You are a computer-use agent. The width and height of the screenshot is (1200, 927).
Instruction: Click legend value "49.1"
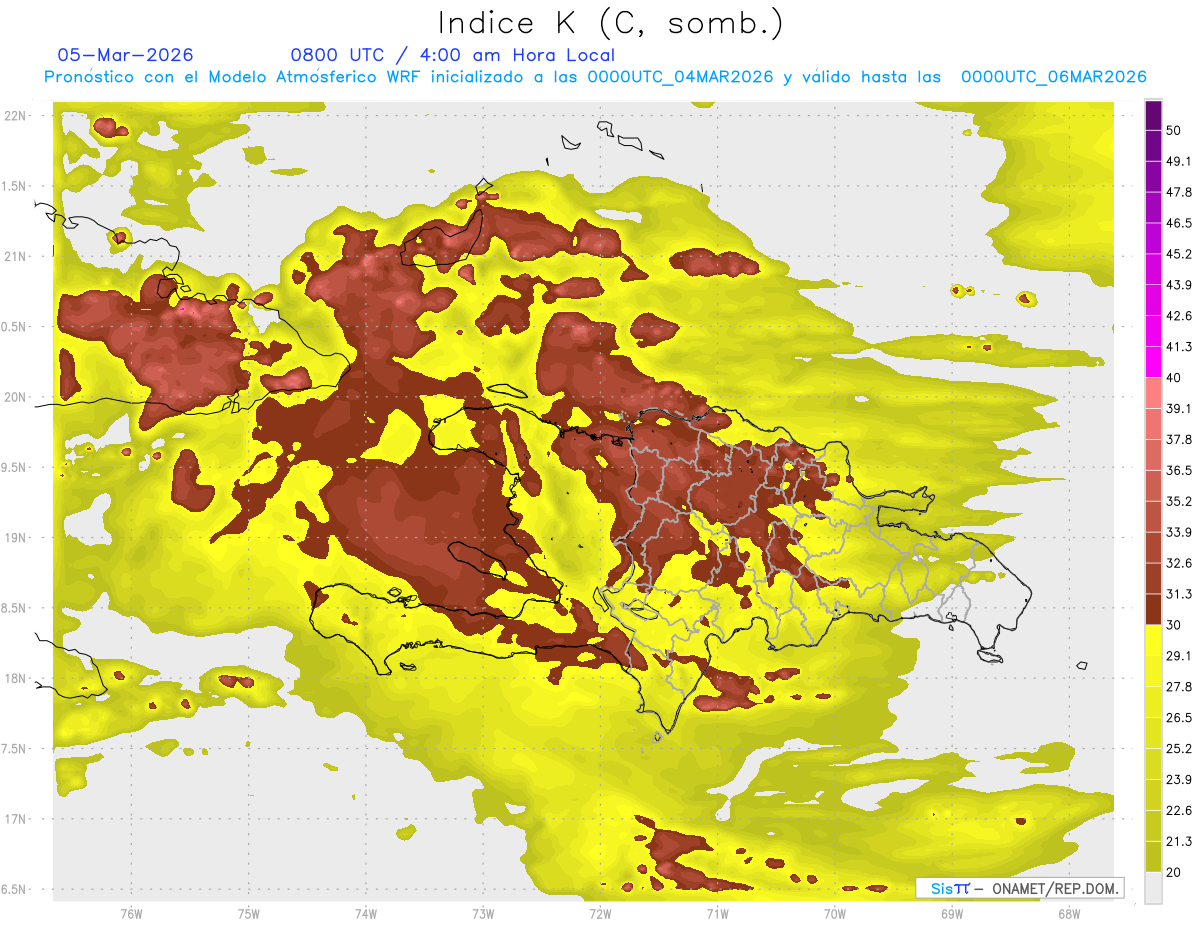pos(1178,161)
